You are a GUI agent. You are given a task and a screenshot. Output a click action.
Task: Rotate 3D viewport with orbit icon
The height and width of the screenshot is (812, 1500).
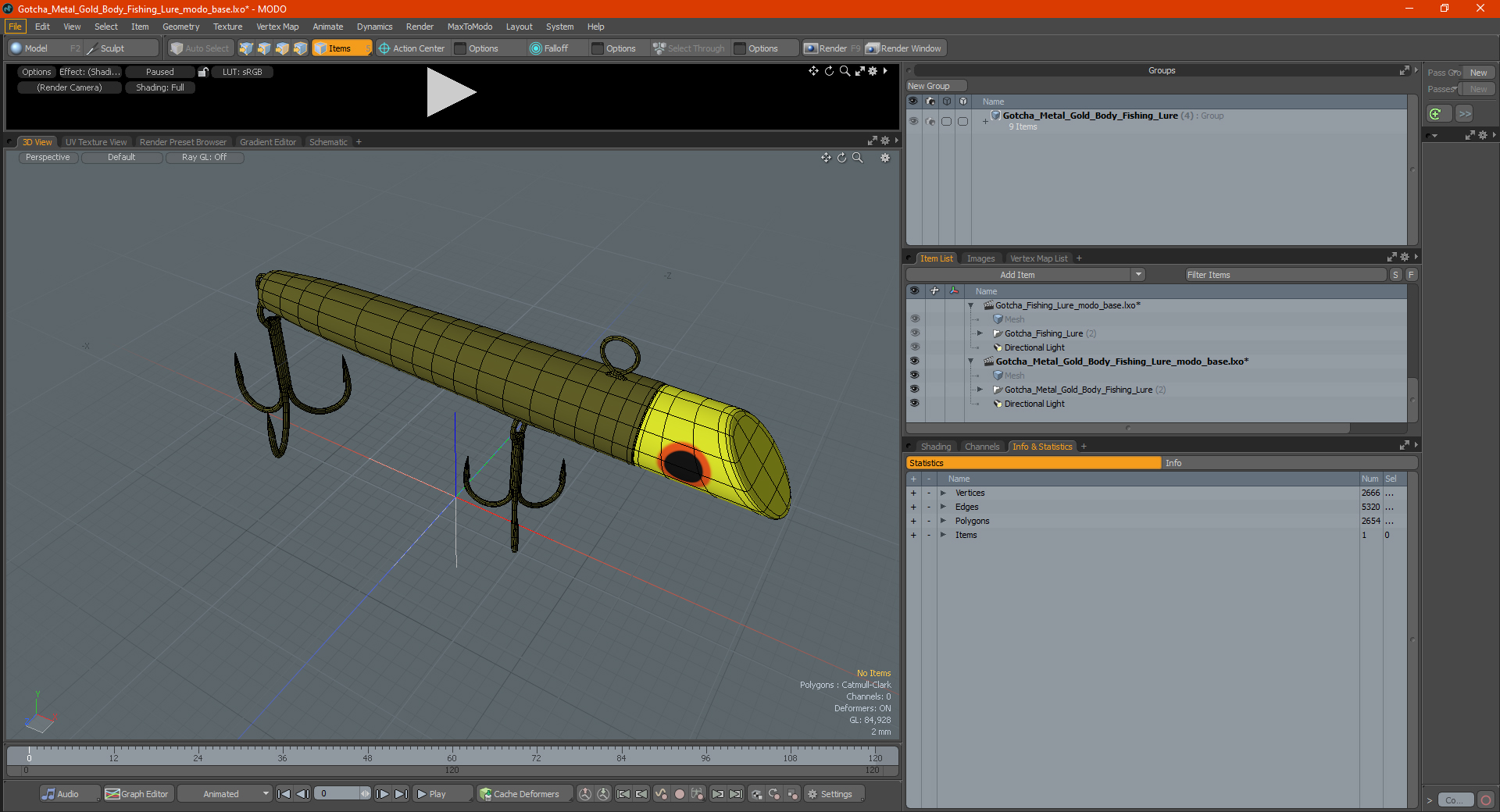[842, 158]
